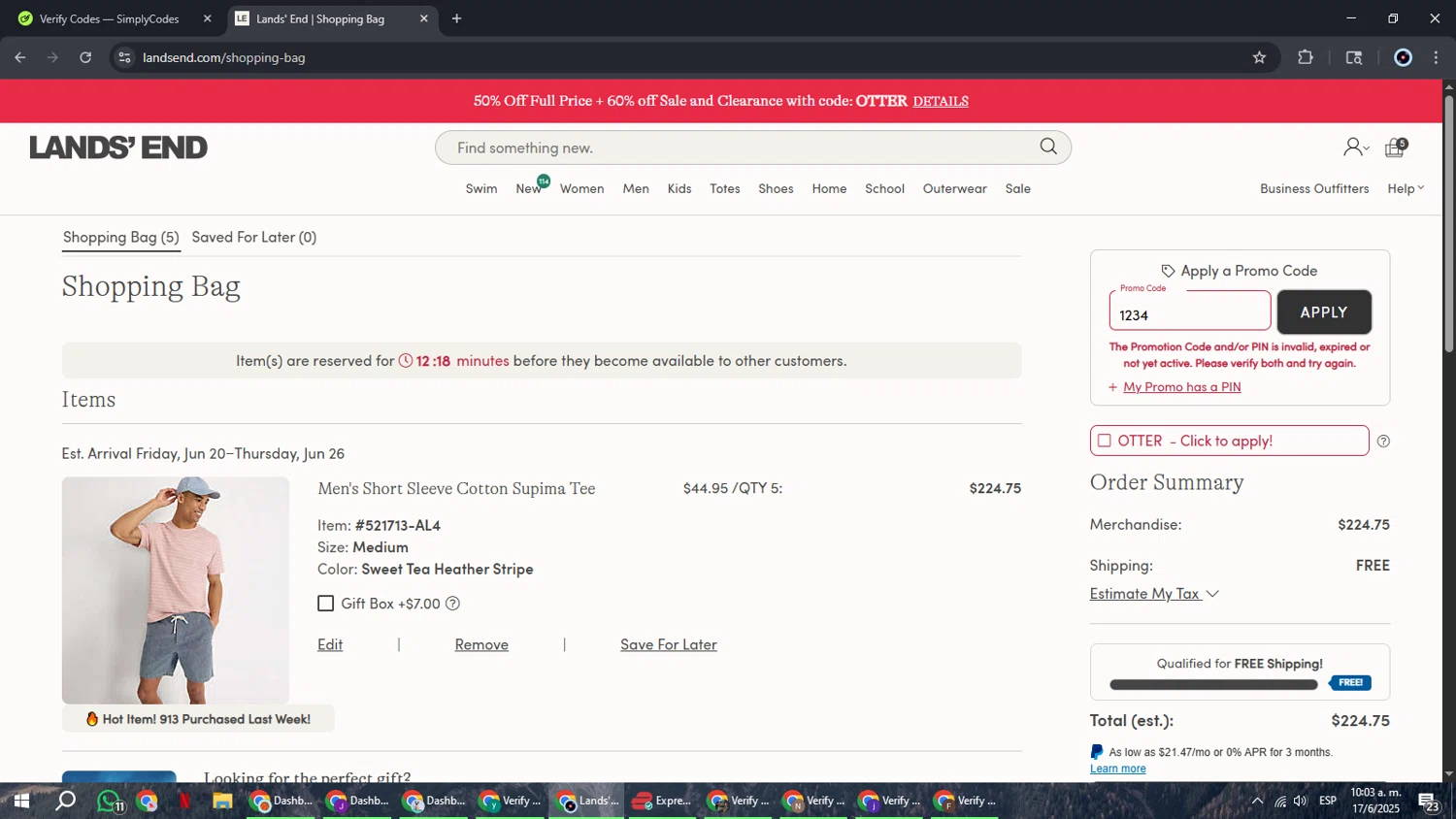Tick the Gift Box +$7.00 checkbox
The width and height of the screenshot is (1456, 819).
pos(326,604)
